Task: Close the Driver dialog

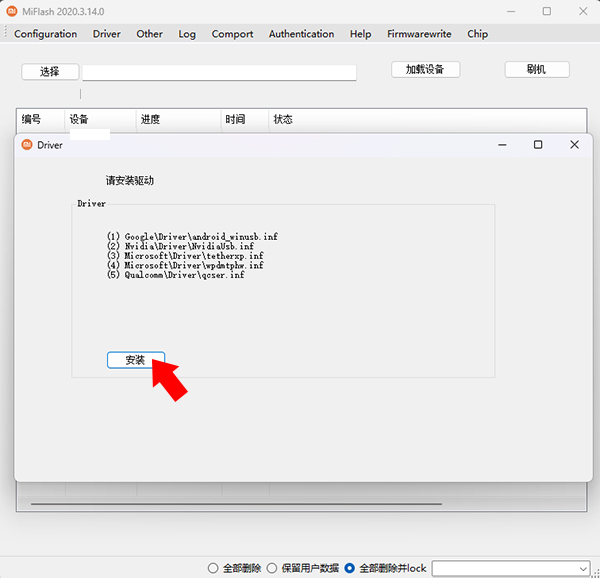Action: coord(574,145)
